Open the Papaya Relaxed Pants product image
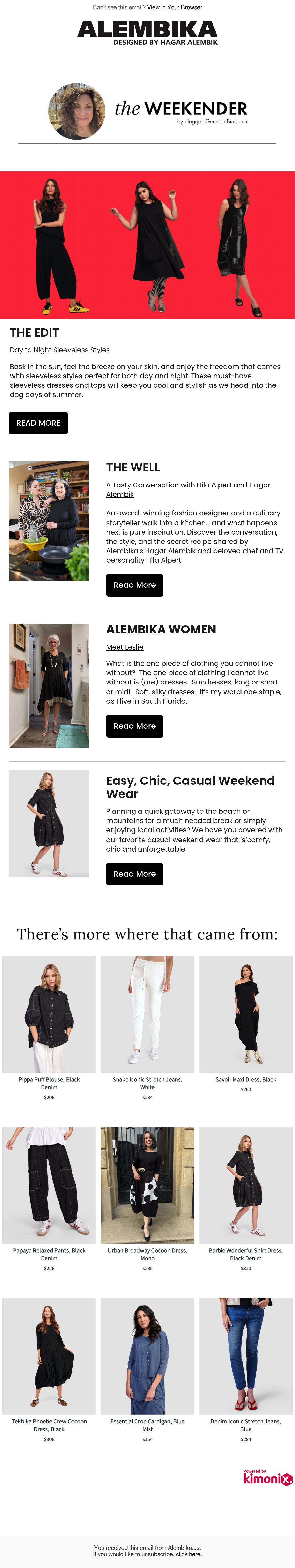Image resolution: width=295 pixels, height=1568 pixels. click(49, 1185)
